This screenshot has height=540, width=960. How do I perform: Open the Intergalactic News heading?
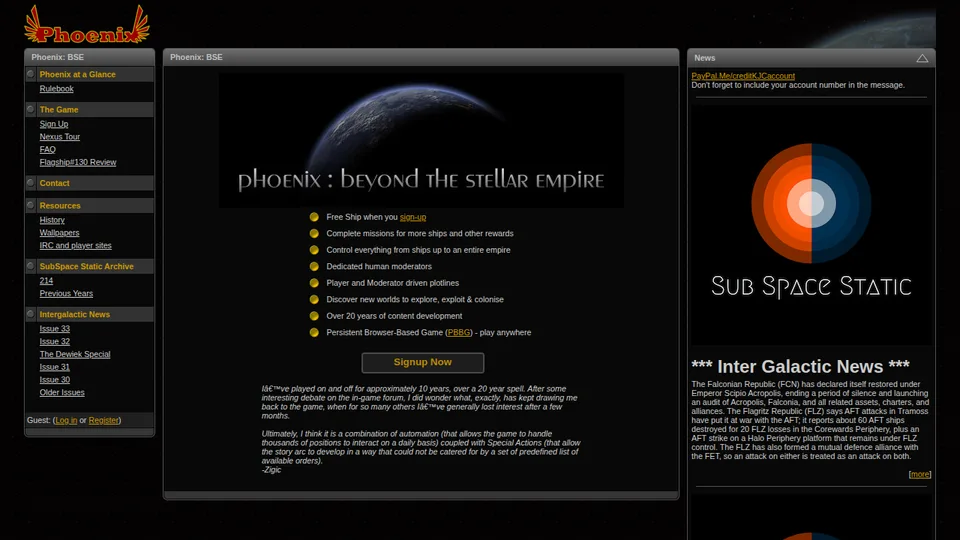[x=75, y=314]
